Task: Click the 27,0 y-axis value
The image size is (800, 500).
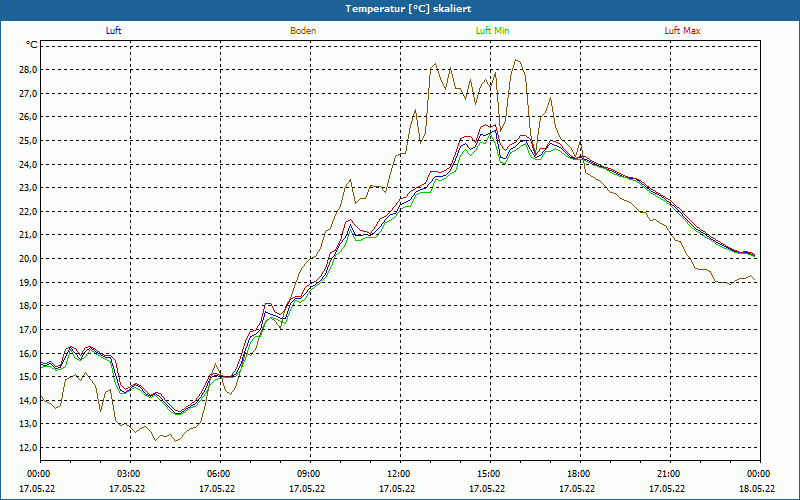Action: (29, 93)
